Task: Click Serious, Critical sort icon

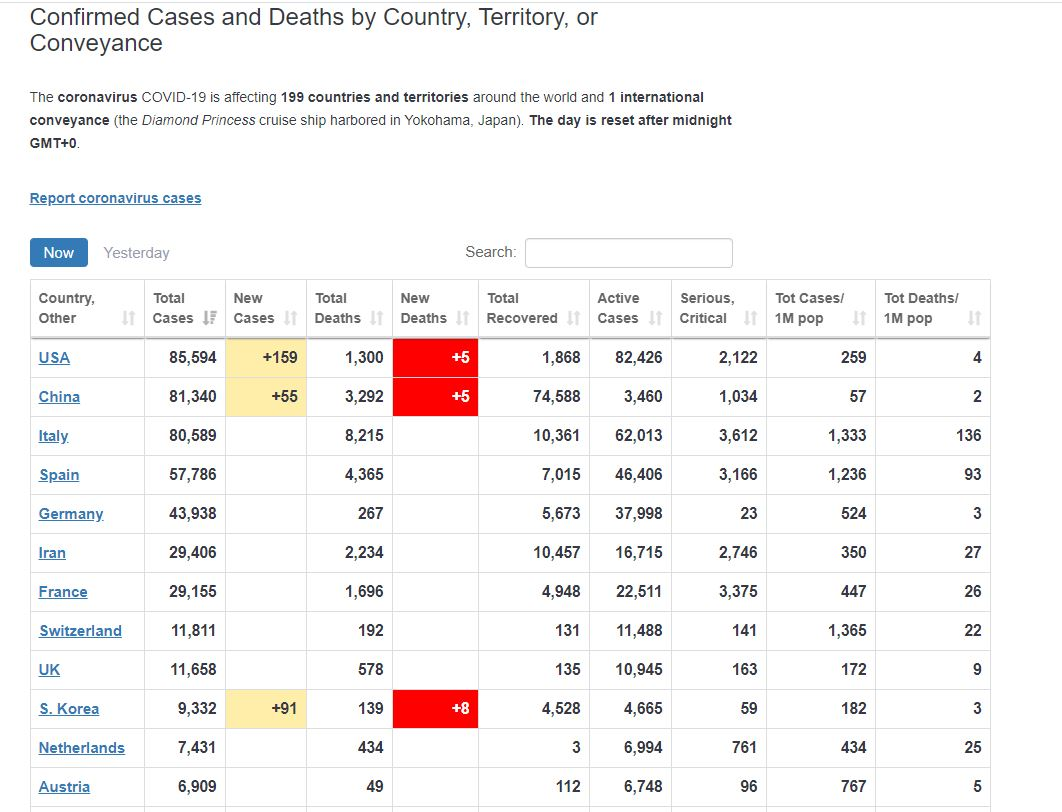Action: [751, 318]
